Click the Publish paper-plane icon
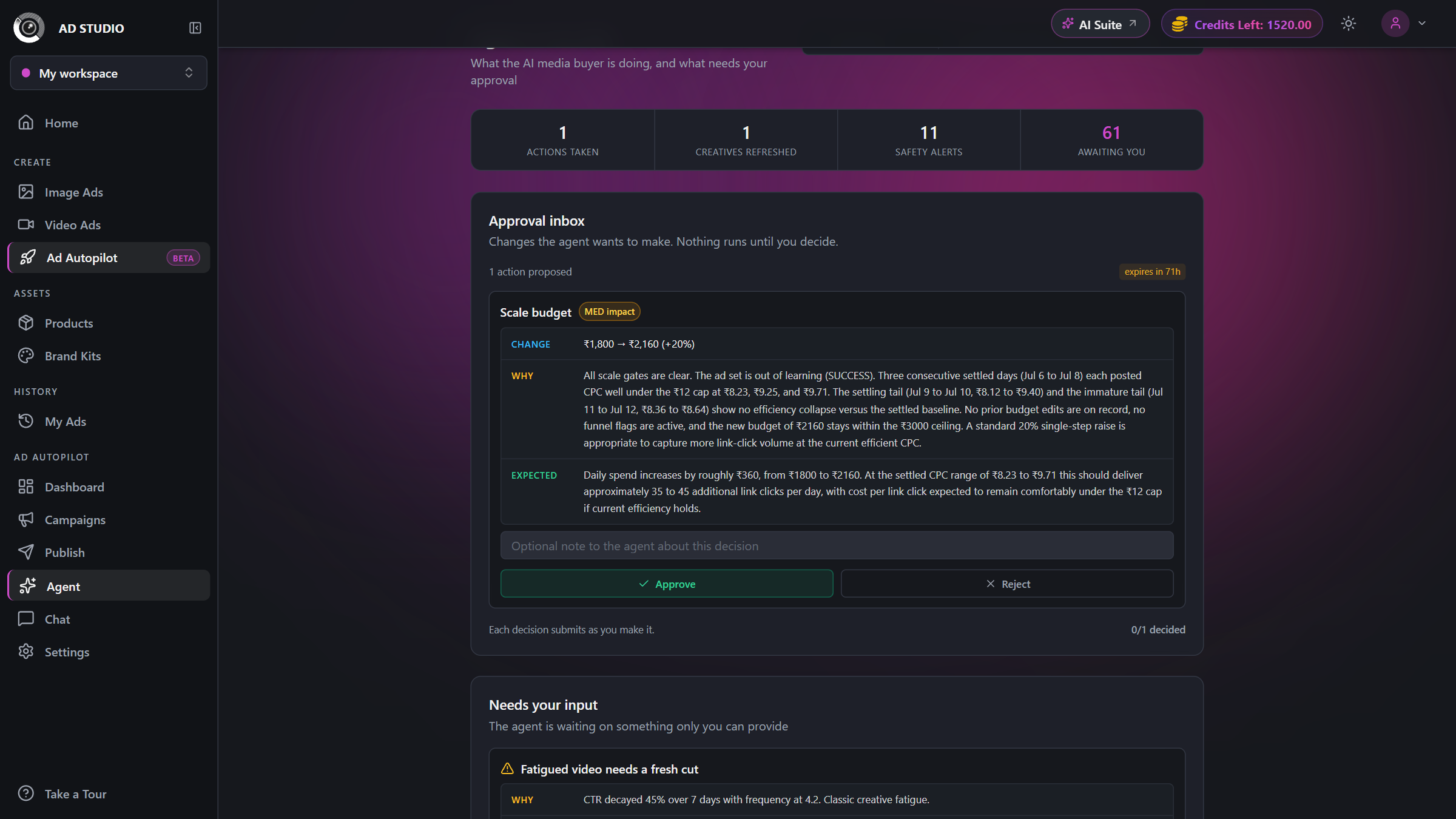Viewport: 1456px width, 819px height. pyautogui.click(x=26, y=552)
